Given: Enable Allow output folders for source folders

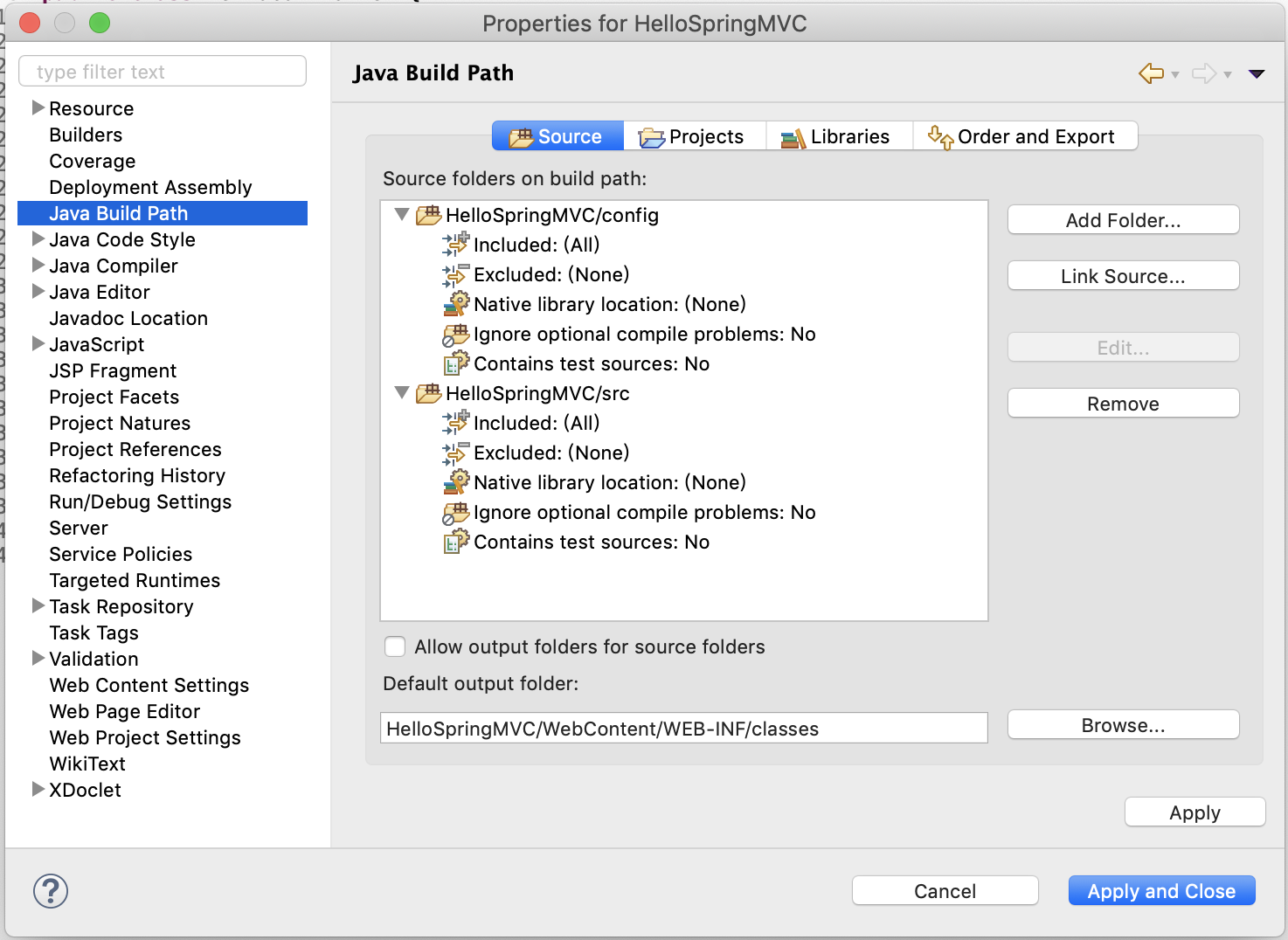Looking at the screenshot, I should coord(395,646).
